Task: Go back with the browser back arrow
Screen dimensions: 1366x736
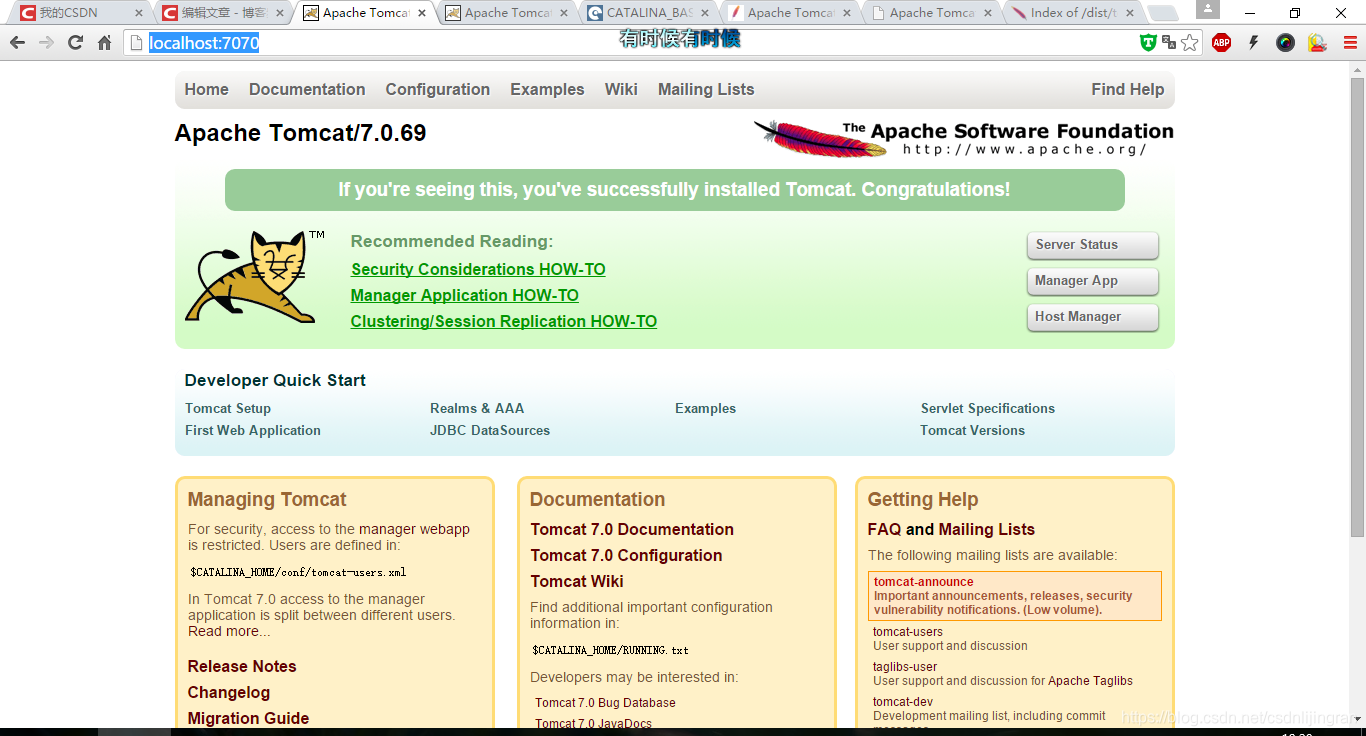Action: (x=17, y=43)
